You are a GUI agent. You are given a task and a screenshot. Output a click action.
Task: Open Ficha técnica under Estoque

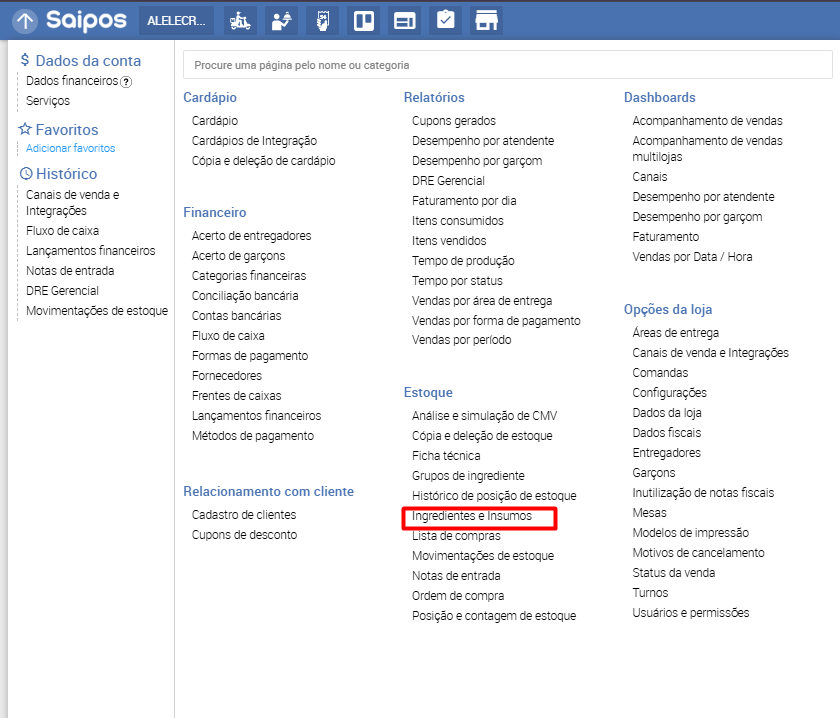pos(446,456)
